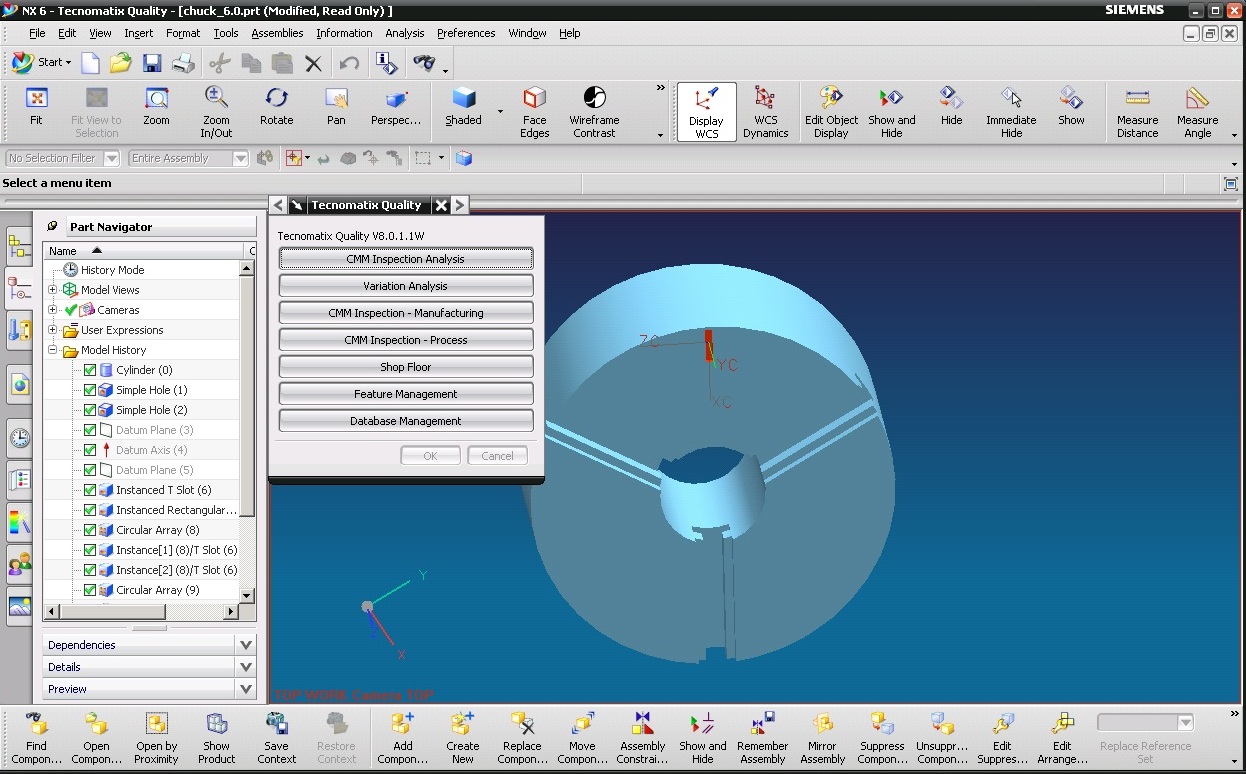Open WCS Dynamics tool
Screen dimensions: 1246x774
(x=766, y=112)
